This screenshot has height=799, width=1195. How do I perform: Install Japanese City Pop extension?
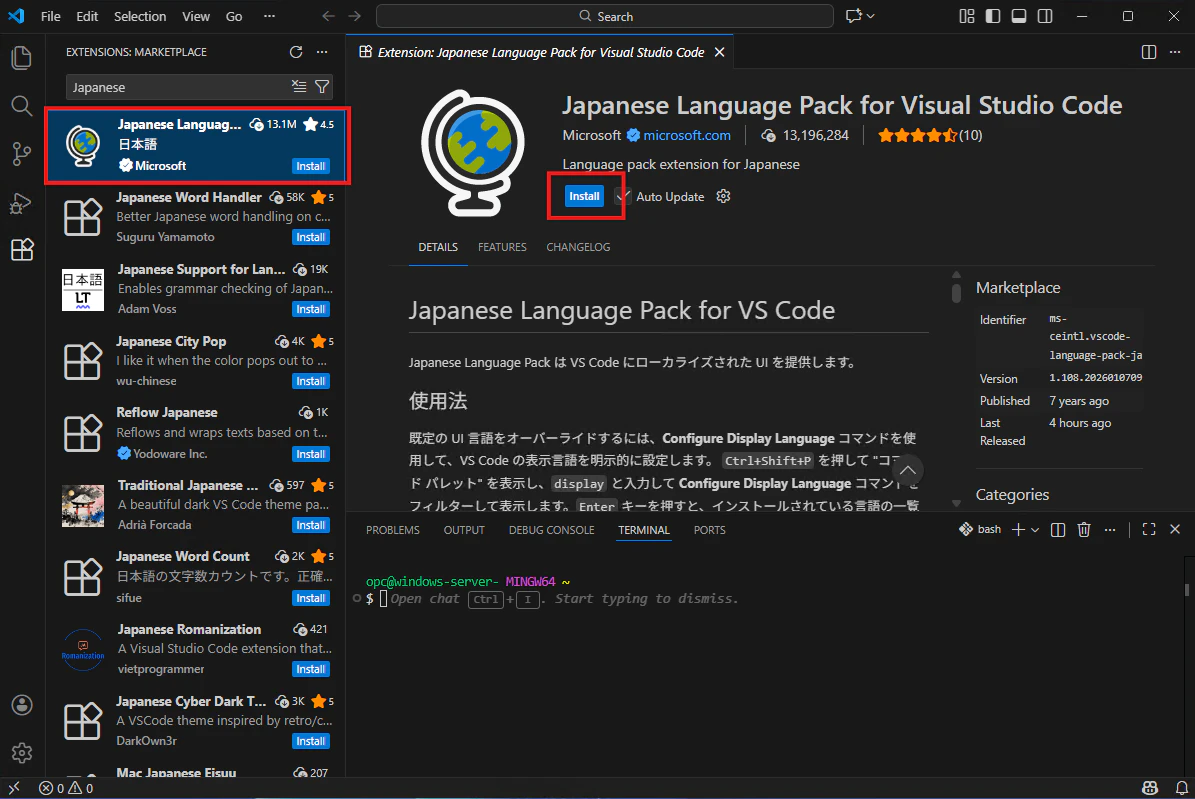click(311, 381)
